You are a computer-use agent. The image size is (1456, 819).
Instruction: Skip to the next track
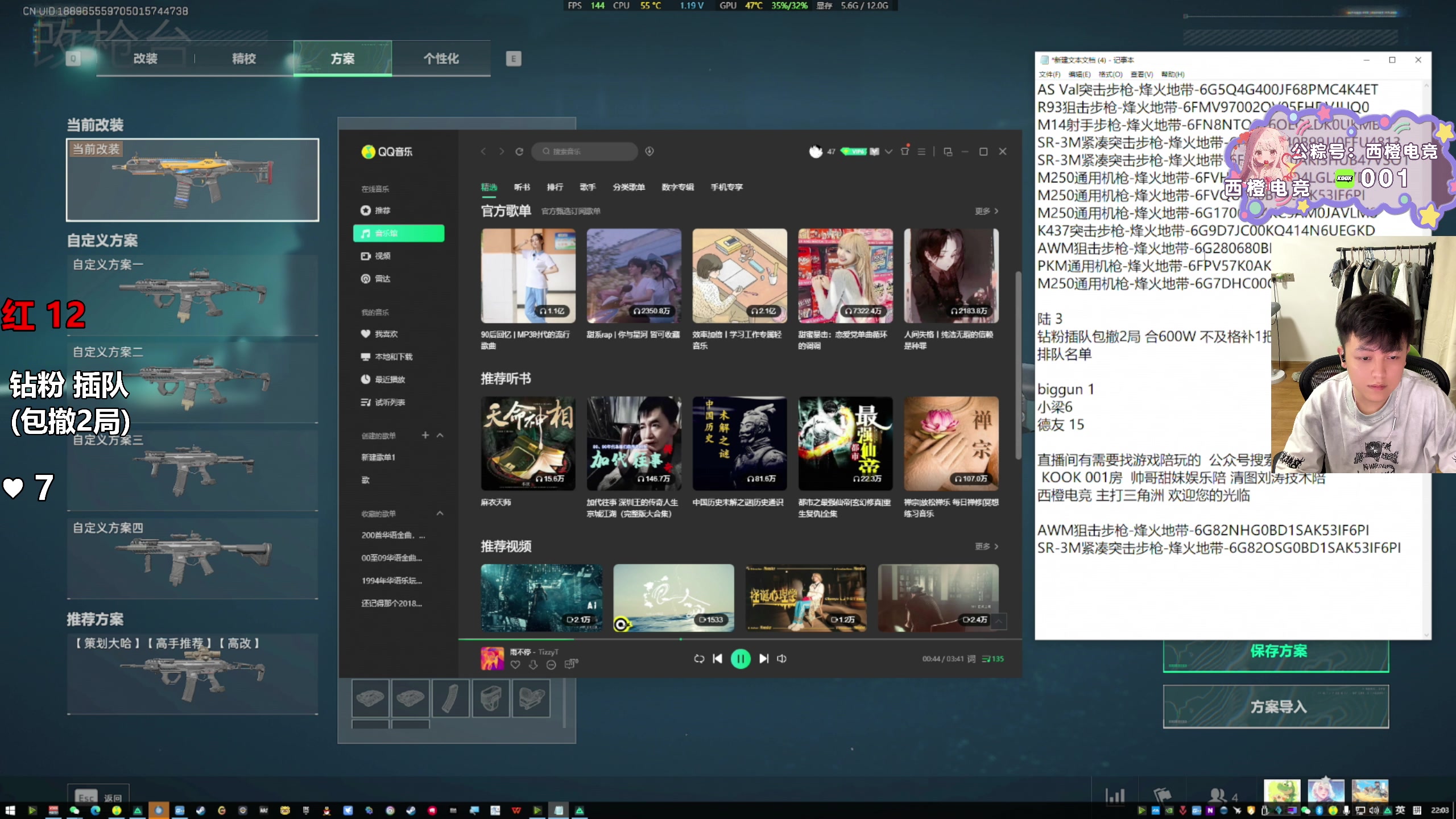[764, 659]
